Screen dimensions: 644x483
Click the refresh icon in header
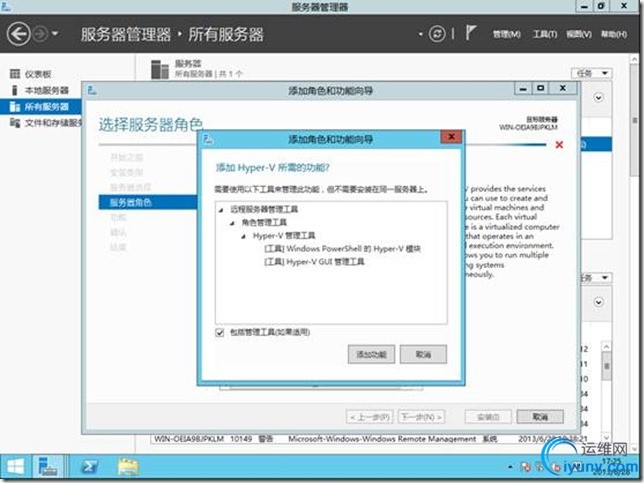click(x=437, y=34)
